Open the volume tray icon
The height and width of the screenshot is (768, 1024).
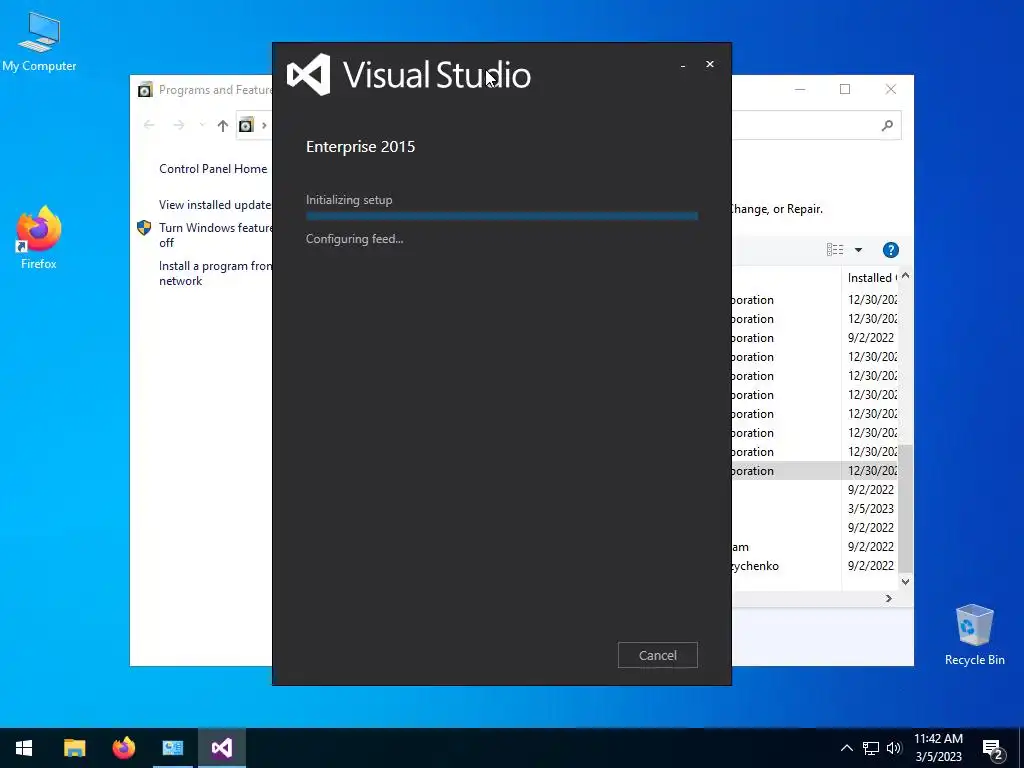[x=894, y=748]
